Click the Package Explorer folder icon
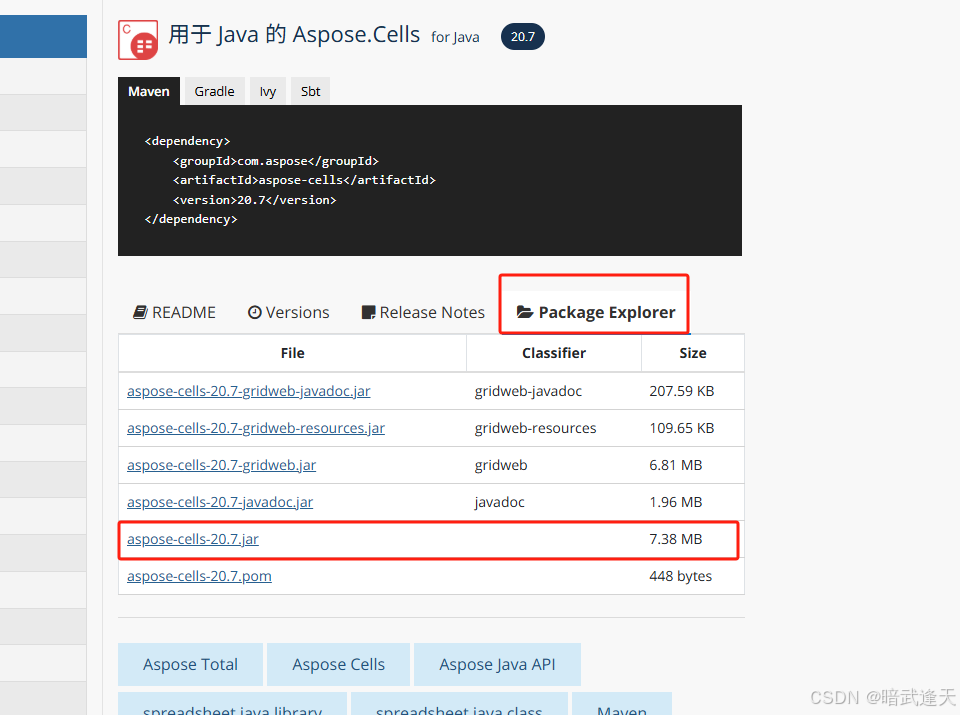 [x=525, y=312]
